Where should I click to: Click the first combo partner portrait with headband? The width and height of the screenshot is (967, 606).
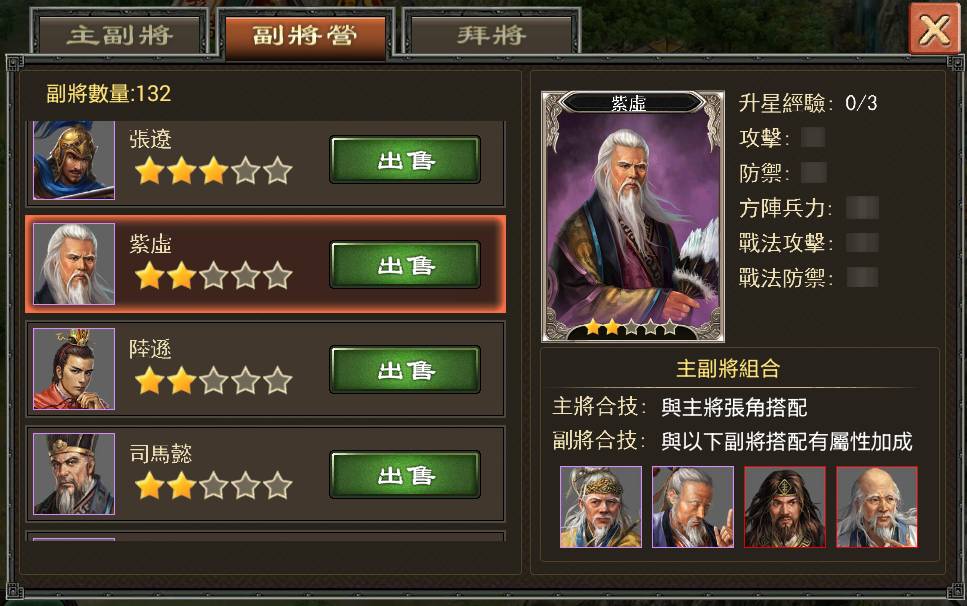click(601, 507)
